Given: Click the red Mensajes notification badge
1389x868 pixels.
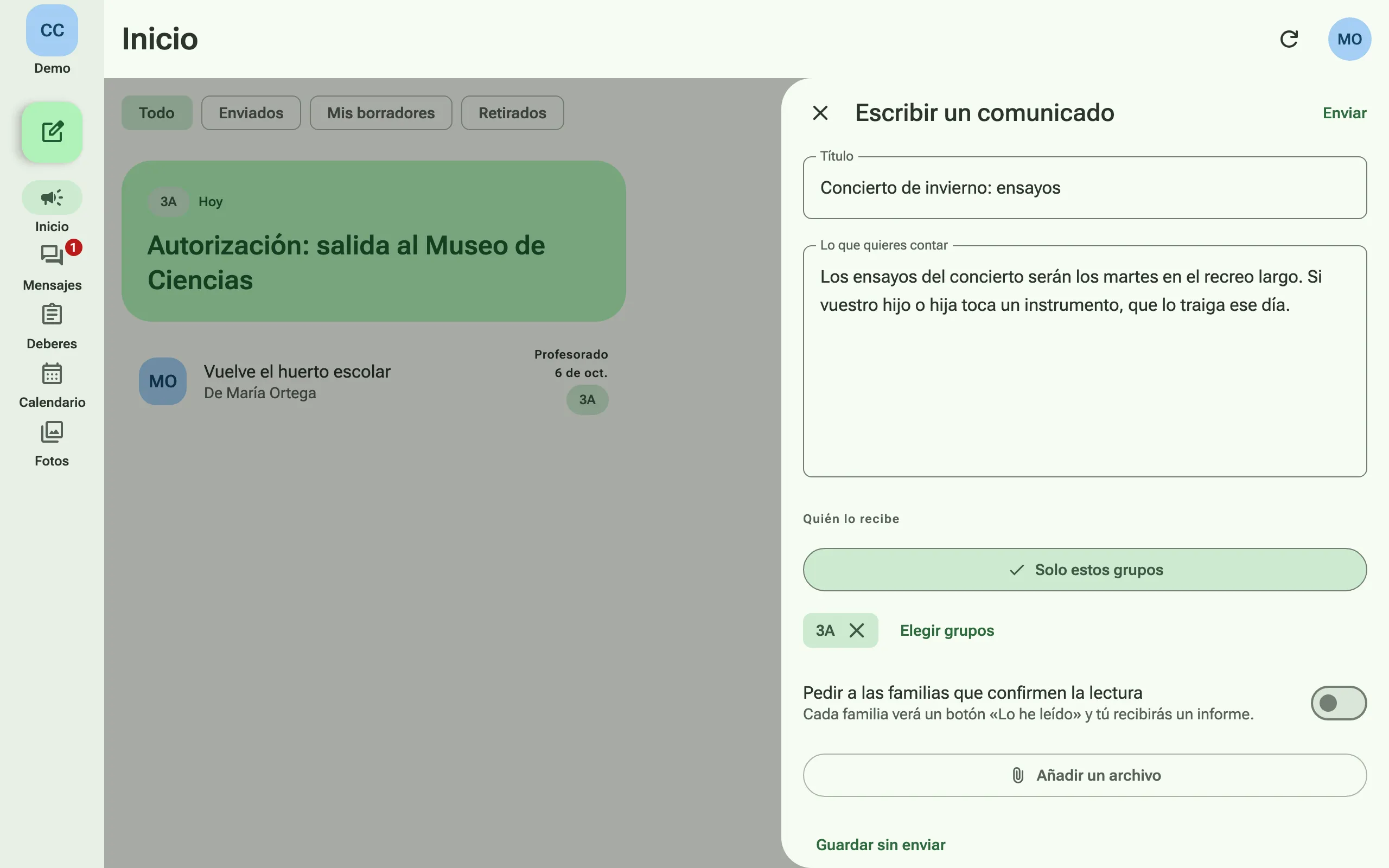Looking at the screenshot, I should pyautogui.click(x=73, y=247).
